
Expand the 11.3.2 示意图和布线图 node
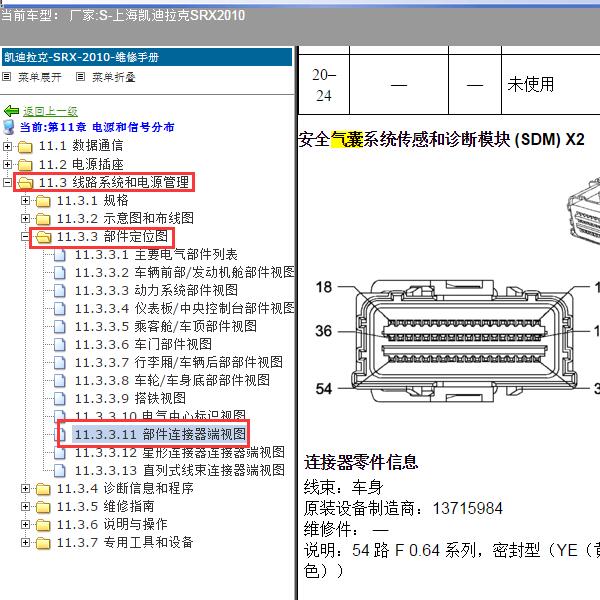click(25, 218)
